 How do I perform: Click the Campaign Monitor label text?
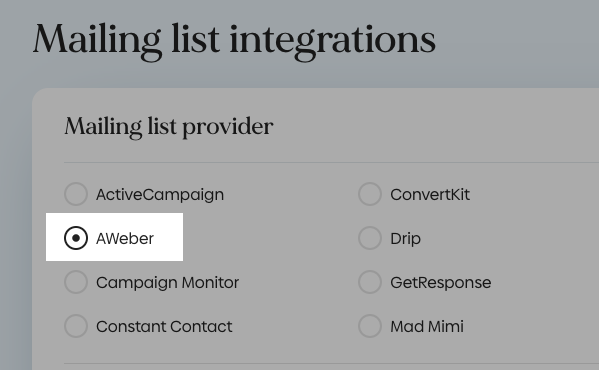point(167,283)
